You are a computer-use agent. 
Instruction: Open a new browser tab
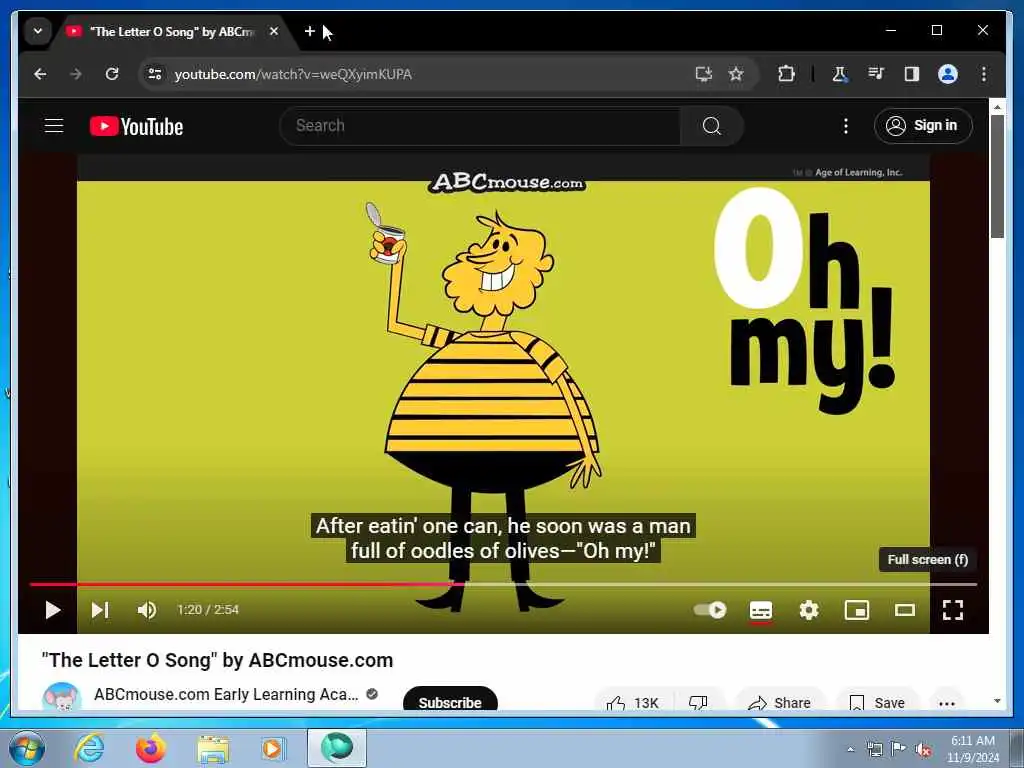tap(310, 31)
